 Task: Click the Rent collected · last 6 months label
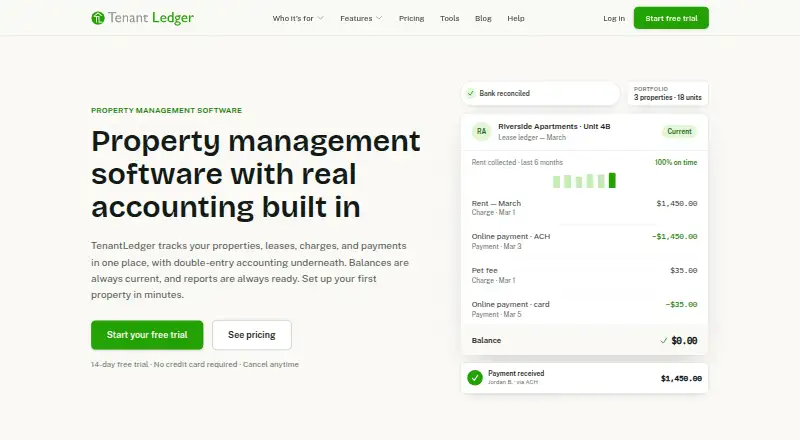point(517,162)
